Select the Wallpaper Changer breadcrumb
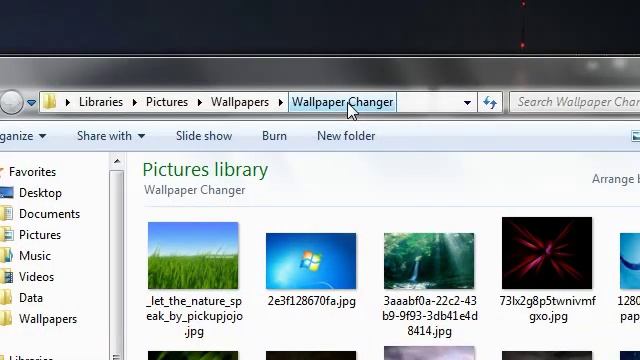Viewport: 640px width, 360px height. 342,102
